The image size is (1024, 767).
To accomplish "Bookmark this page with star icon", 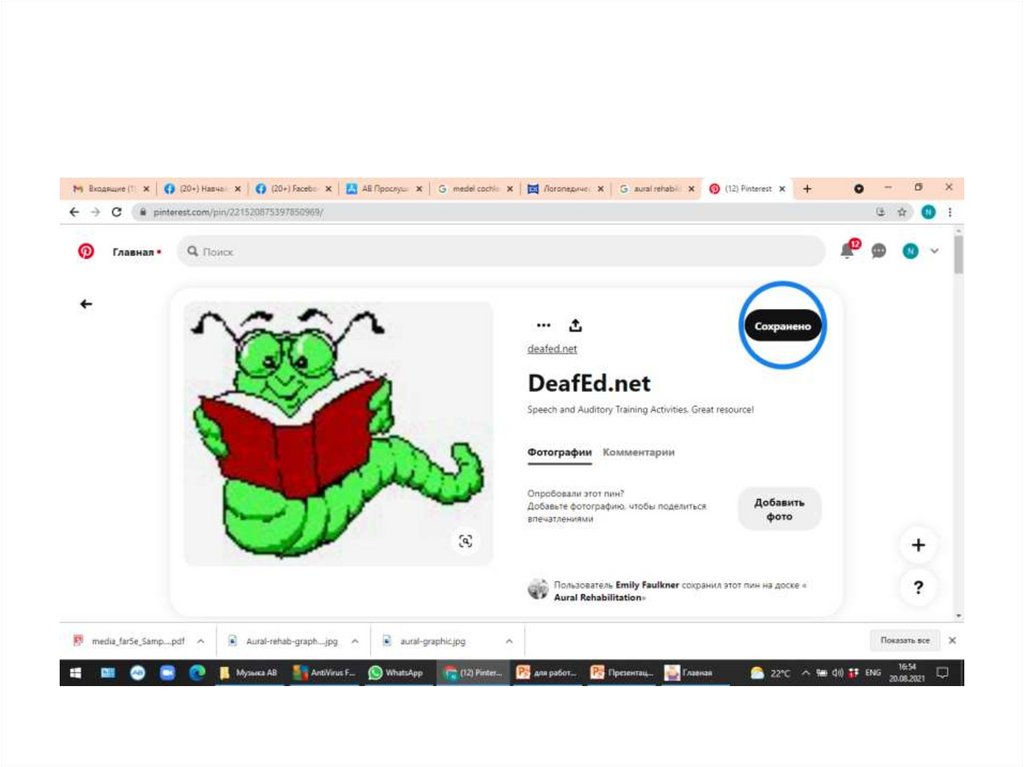I will point(902,212).
